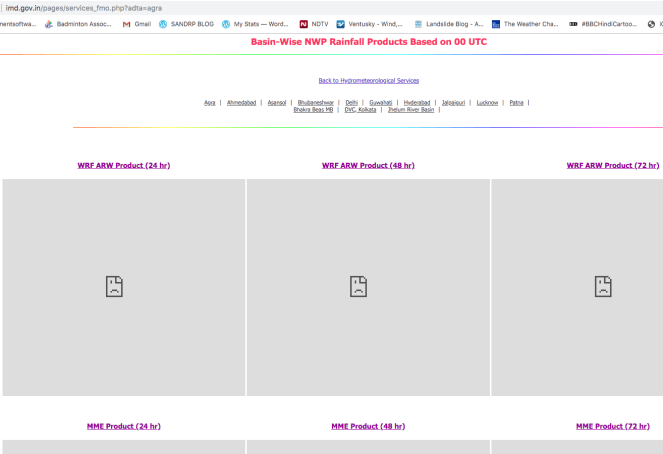Viewport: 663px width, 454px height.
Task: Click Back to Hydrometeorological Services link
Action: pyautogui.click(x=368, y=80)
